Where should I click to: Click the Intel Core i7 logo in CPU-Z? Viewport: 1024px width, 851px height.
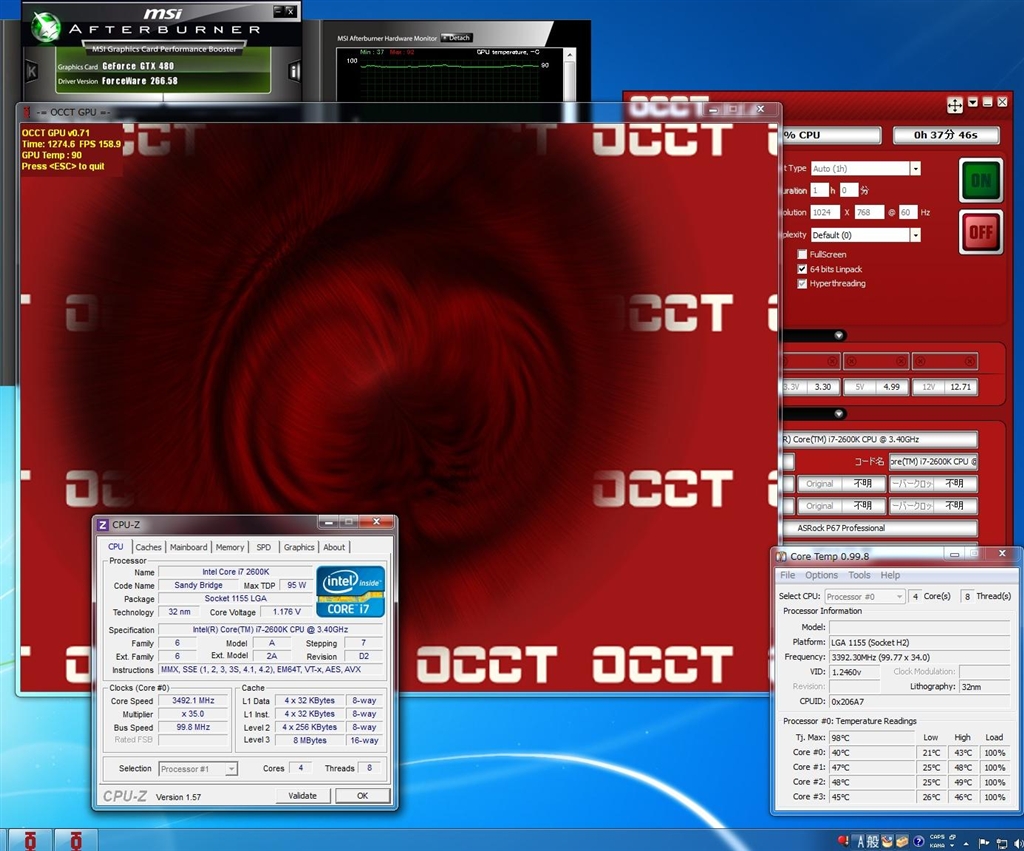pyautogui.click(x=351, y=591)
